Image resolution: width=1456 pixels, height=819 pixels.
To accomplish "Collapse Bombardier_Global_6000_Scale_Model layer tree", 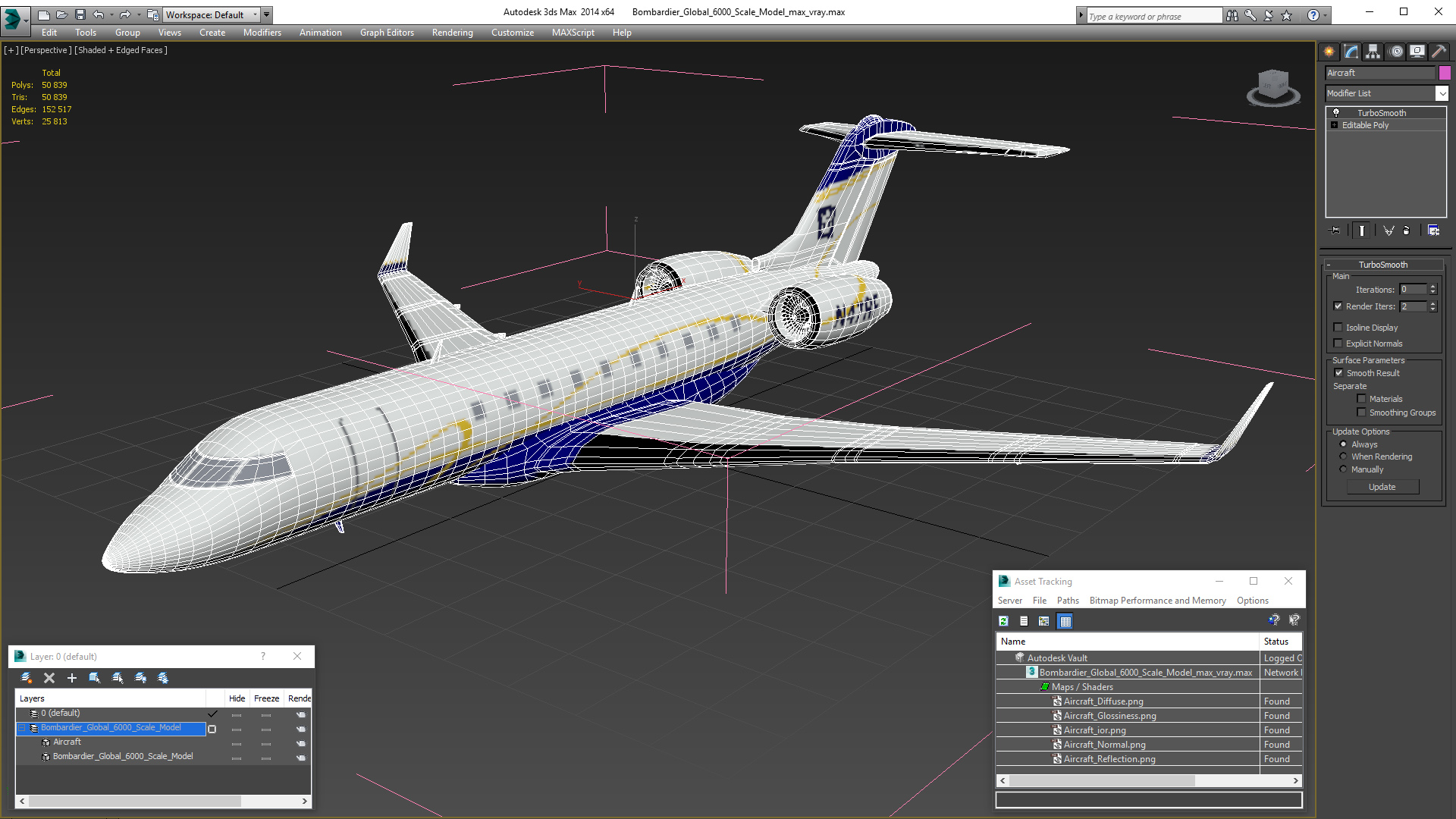I will [x=22, y=728].
